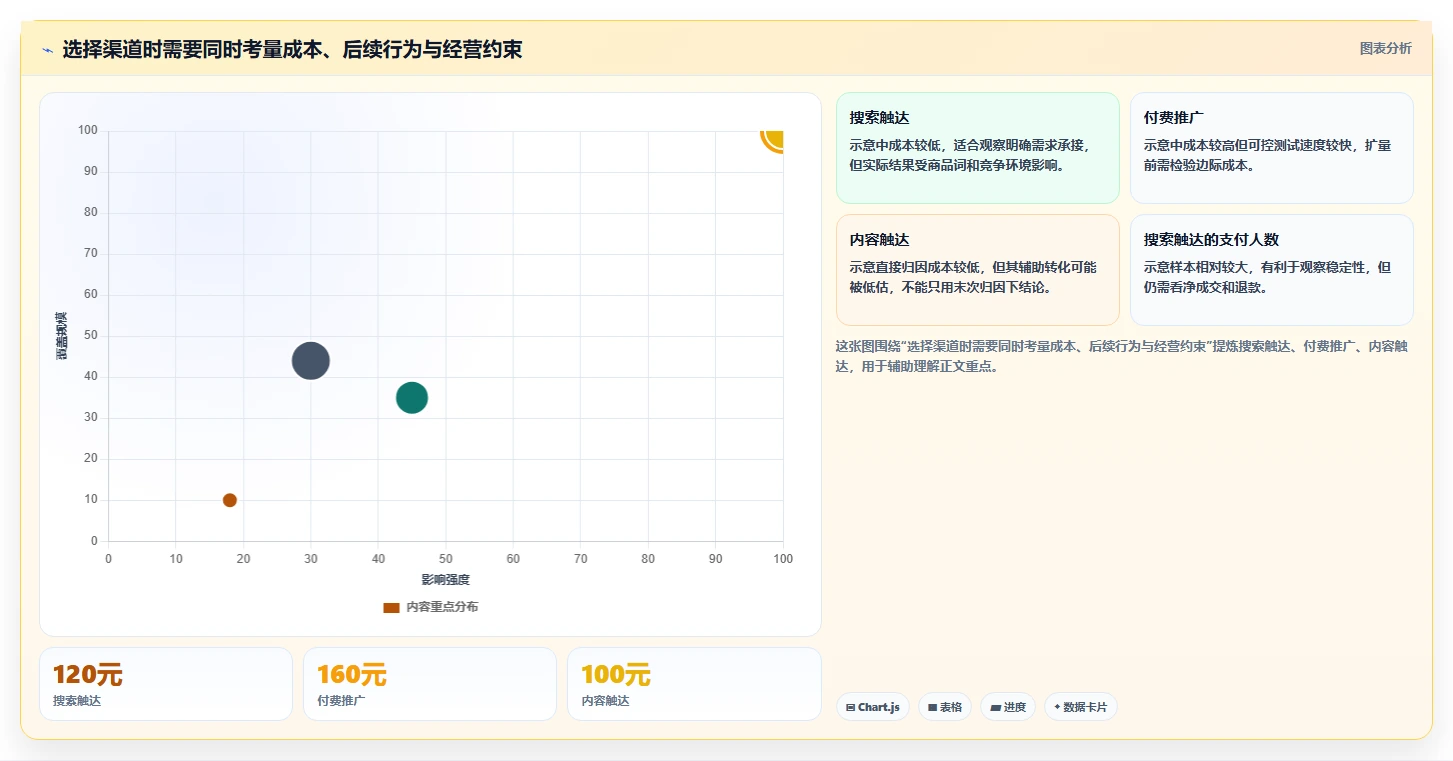Click the 影响强度 x-axis title

(445, 580)
